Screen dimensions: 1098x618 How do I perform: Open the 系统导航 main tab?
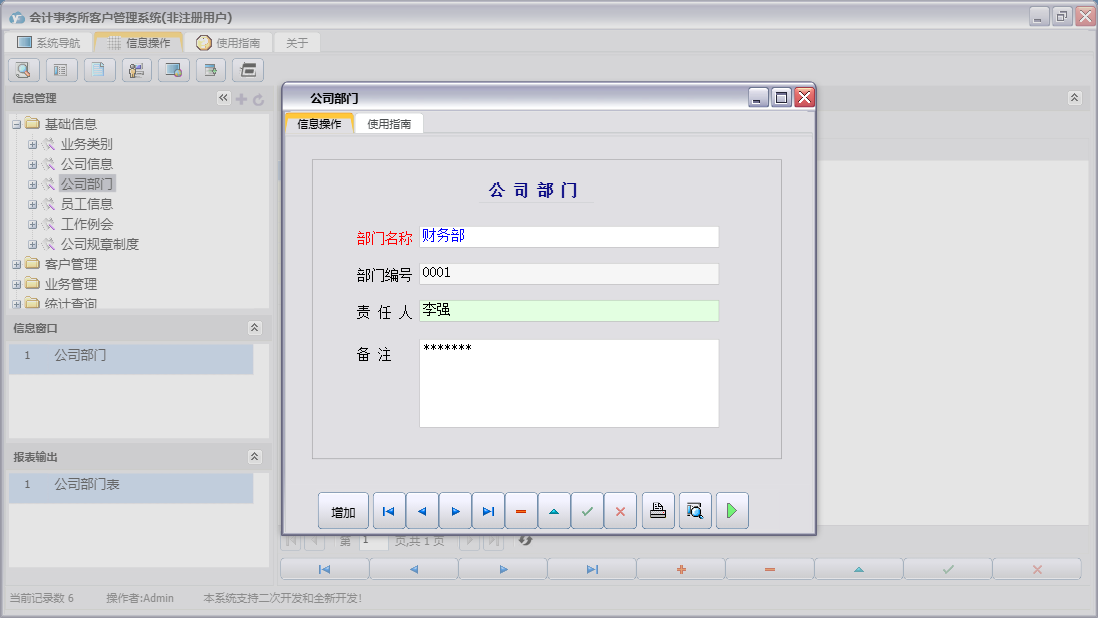[x=48, y=43]
